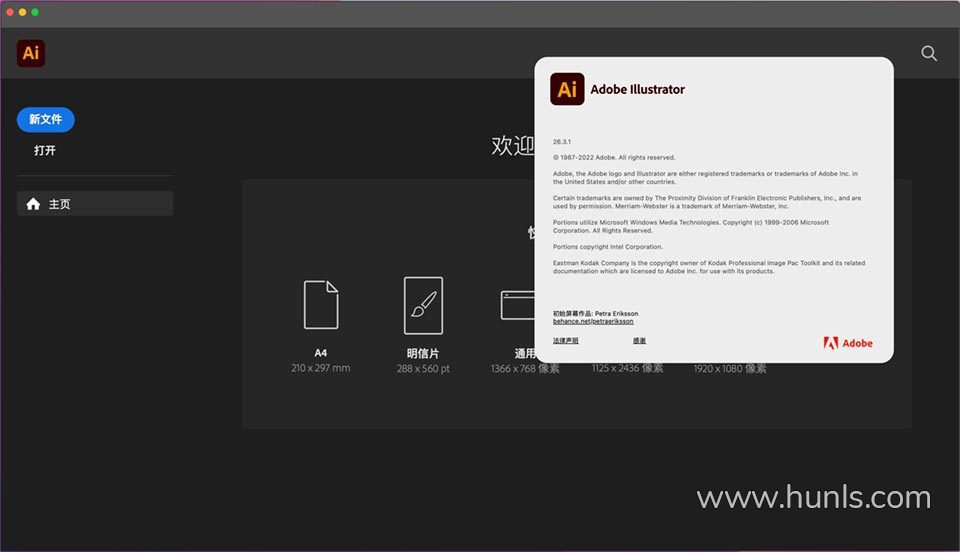The height and width of the screenshot is (552, 960).
Task: Click the 210 x 297 mm size text
Action: [321, 368]
